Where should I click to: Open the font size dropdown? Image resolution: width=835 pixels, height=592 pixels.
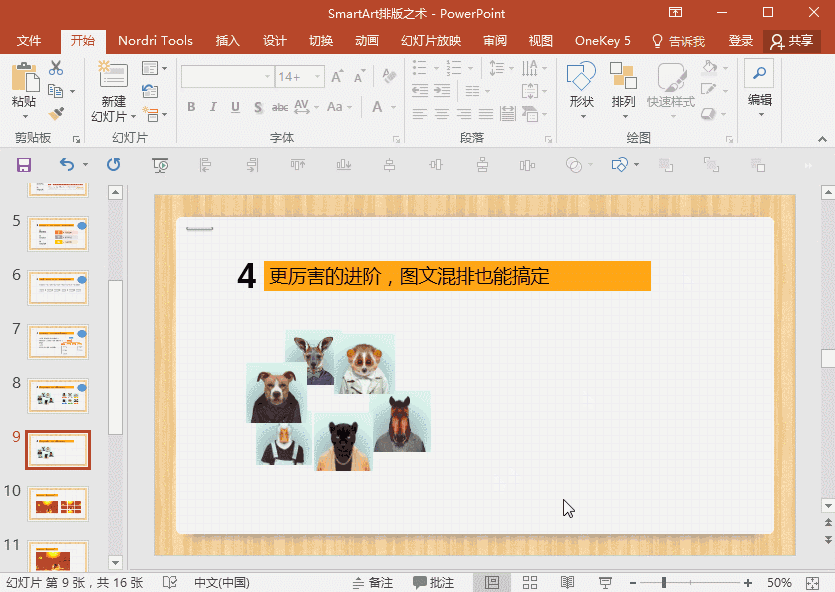pos(317,77)
